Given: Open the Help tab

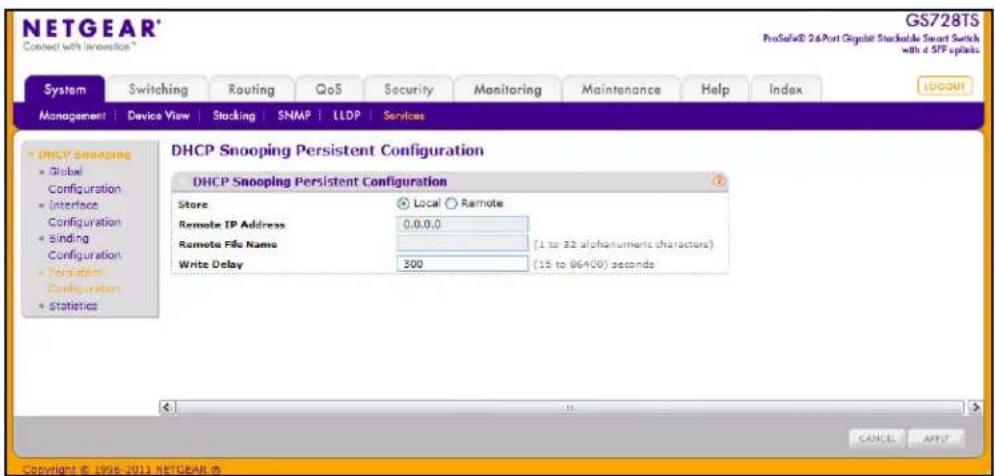Looking at the screenshot, I should [x=715, y=90].
